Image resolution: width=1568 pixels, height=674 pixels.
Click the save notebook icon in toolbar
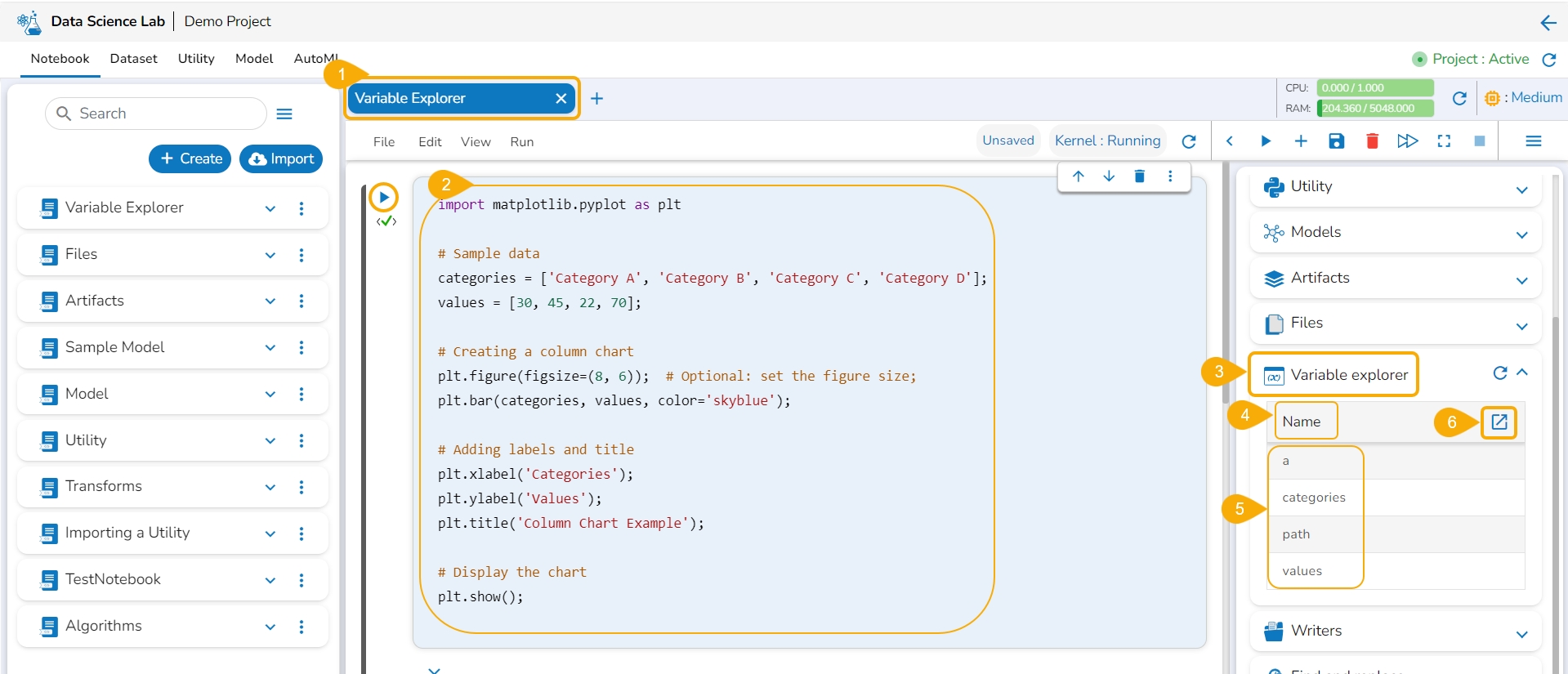click(1336, 141)
